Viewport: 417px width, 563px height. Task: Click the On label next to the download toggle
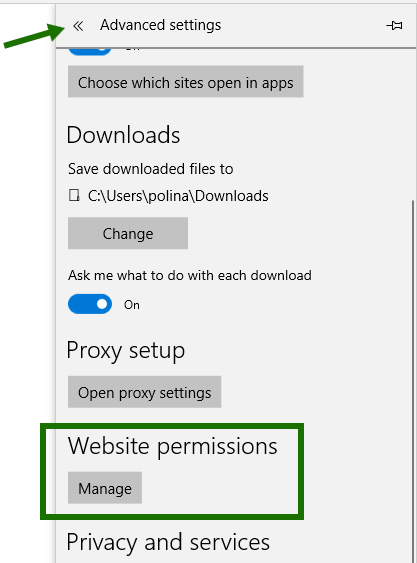pos(132,305)
